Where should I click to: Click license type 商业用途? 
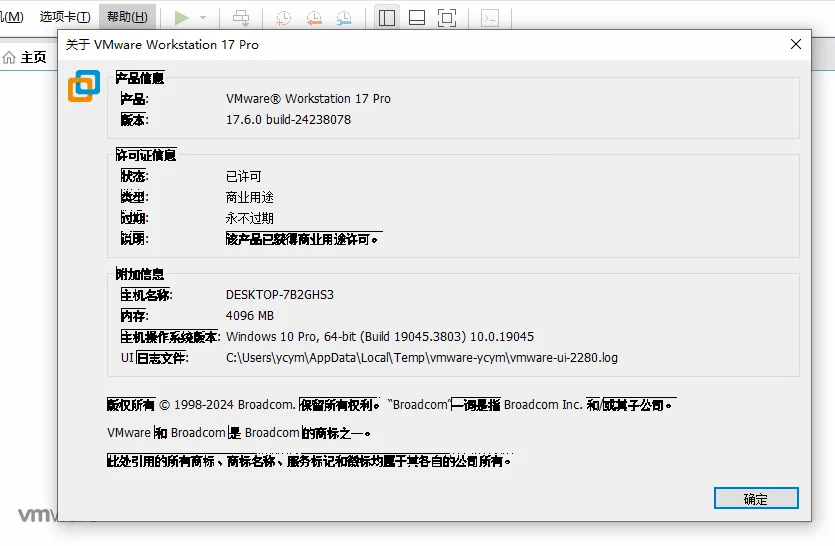point(249,198)
